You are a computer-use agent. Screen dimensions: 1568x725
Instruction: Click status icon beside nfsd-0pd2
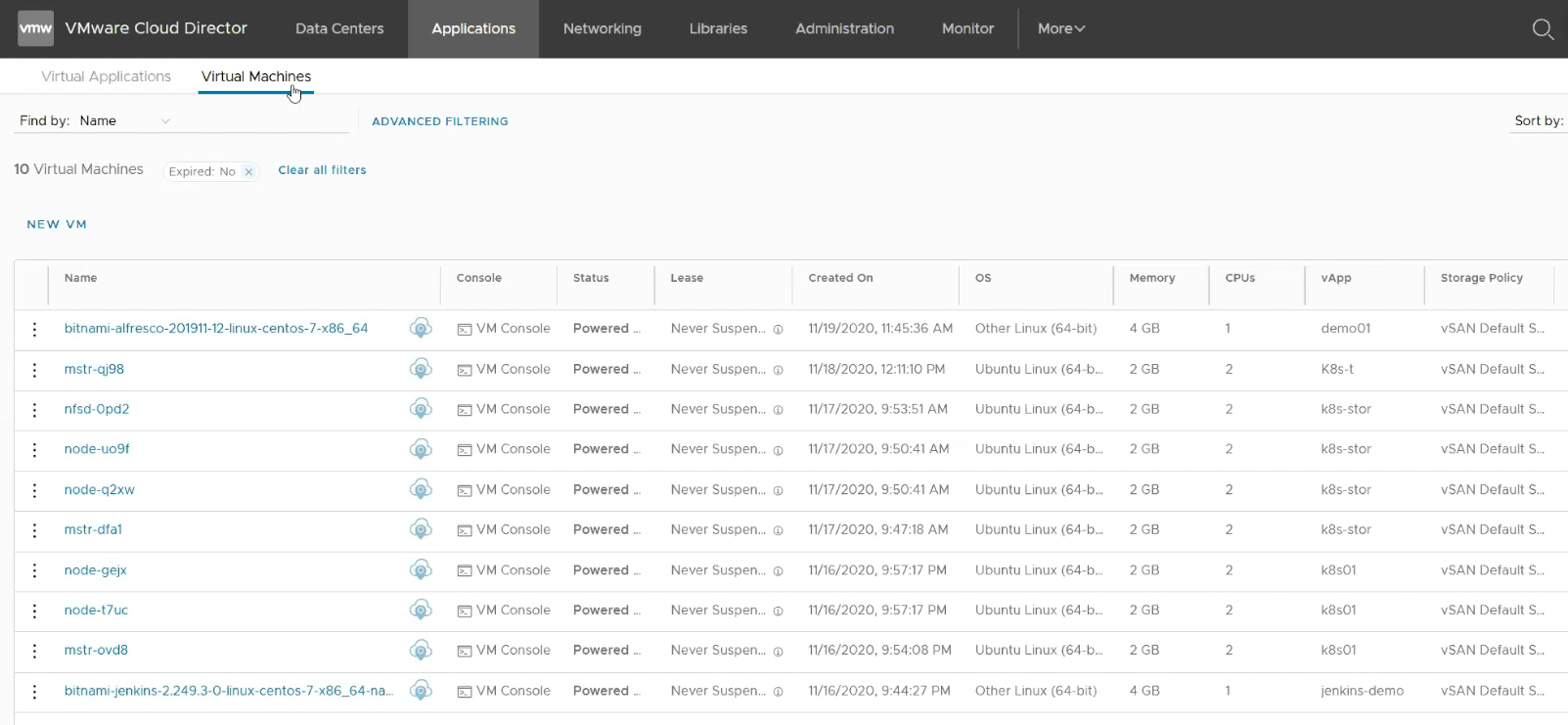[x=421, y=409]
